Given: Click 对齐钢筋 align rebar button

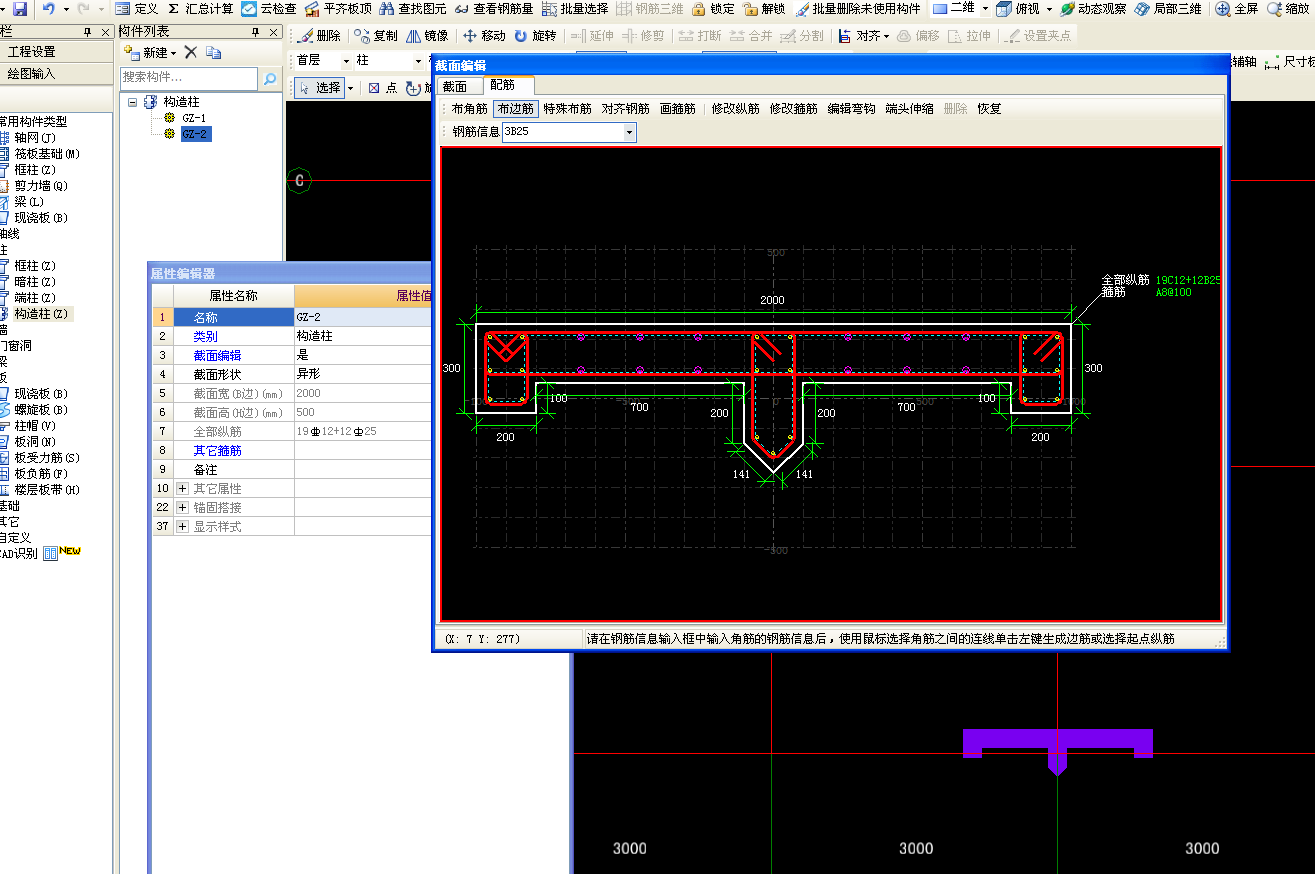Looking at the screenshot, I should click(x=625, y=108).
